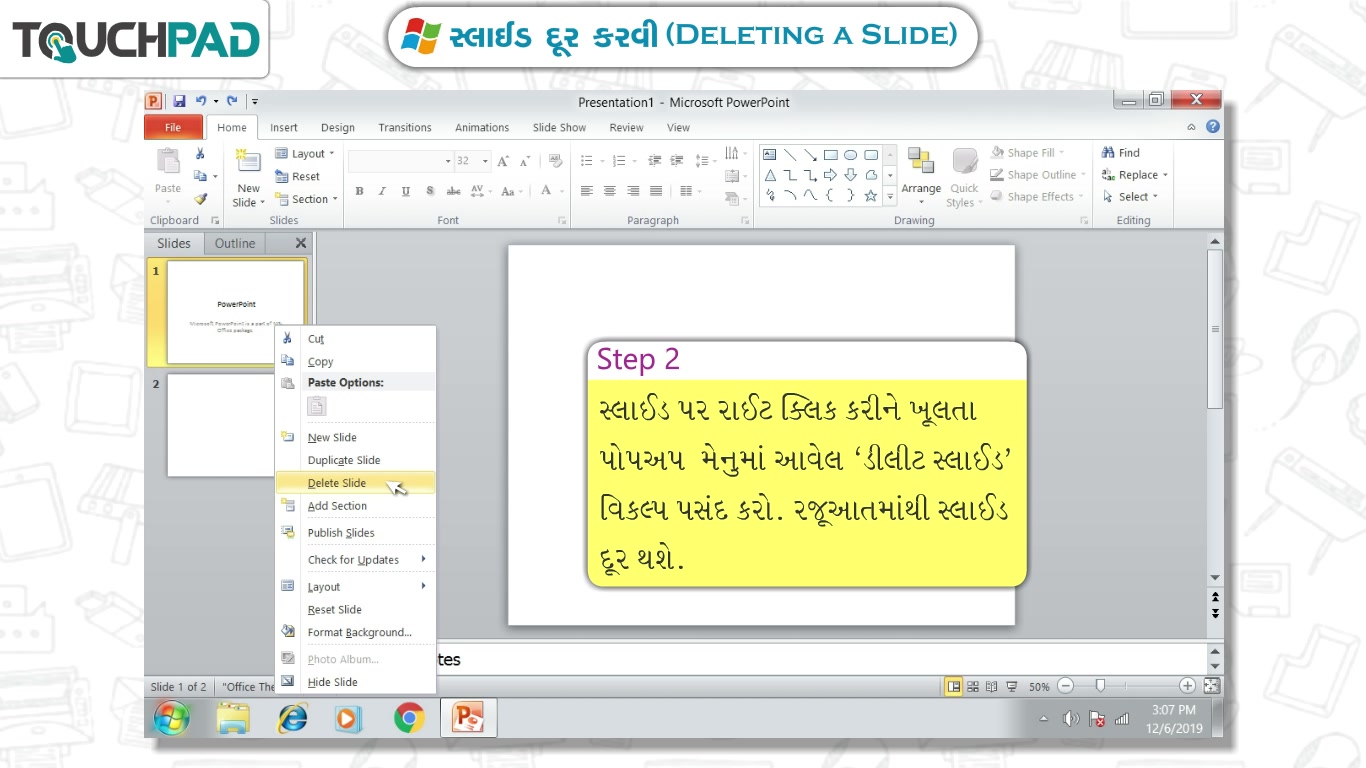The width and height of the screenshot is (1366, 768).
Task: Open Google Chrome from taskbar
Action: point(408,718)
